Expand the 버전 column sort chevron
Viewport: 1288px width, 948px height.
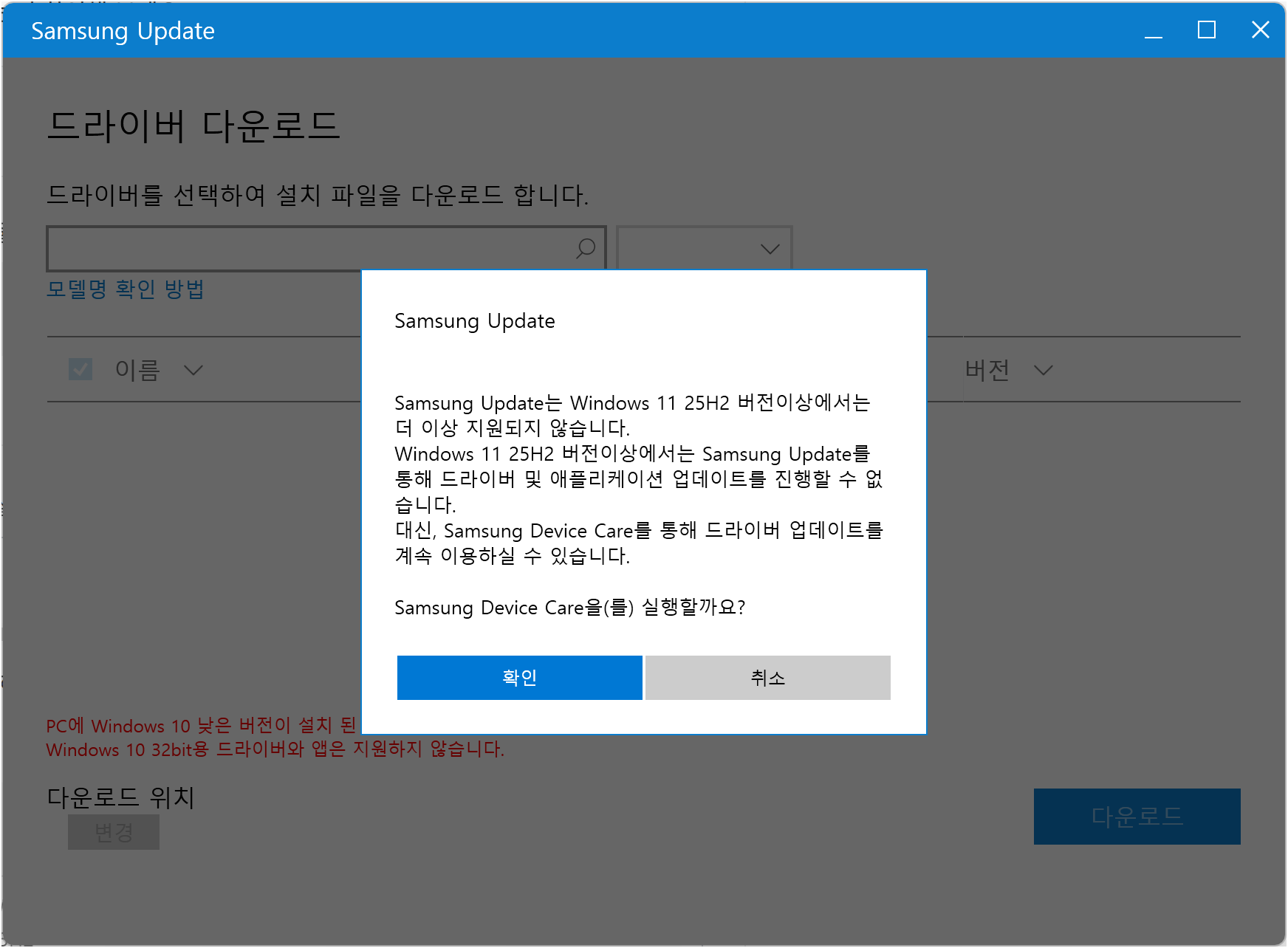(x=1043, y=370)
